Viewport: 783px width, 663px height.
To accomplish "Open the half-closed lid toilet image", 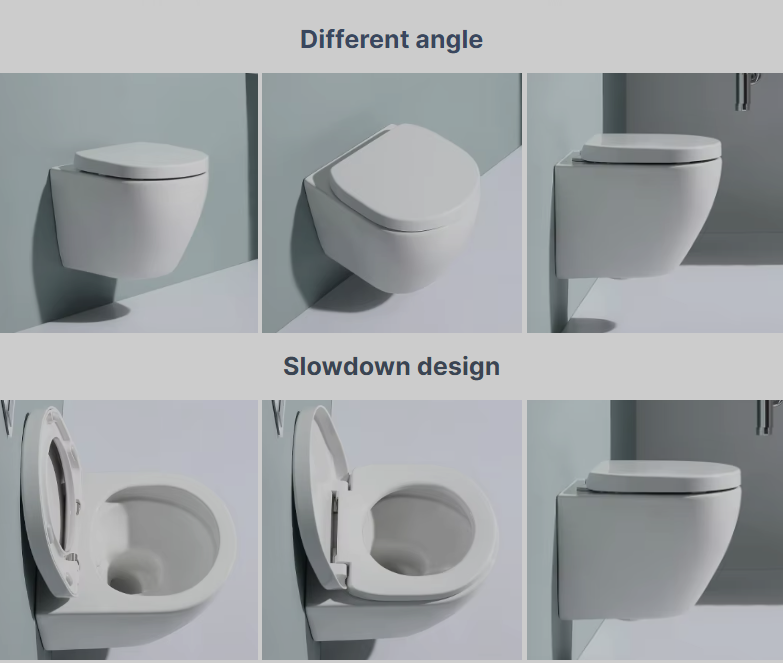I will coord(392,530).
